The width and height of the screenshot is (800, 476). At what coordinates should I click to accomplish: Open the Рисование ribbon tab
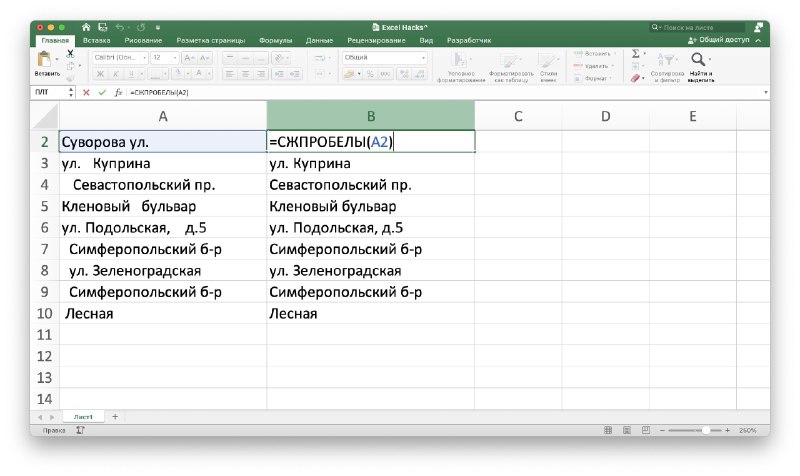pyautogui.click(x=143, y=40)
